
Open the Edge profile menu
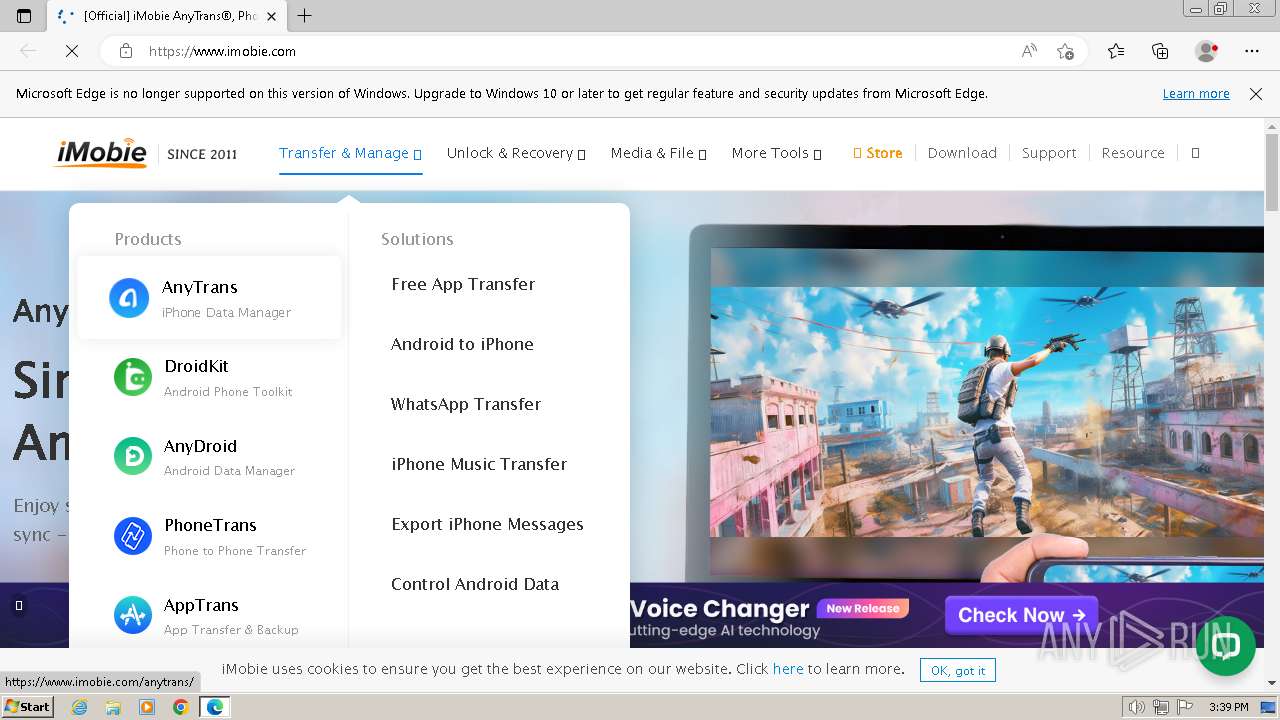(x=1207, y=51)
